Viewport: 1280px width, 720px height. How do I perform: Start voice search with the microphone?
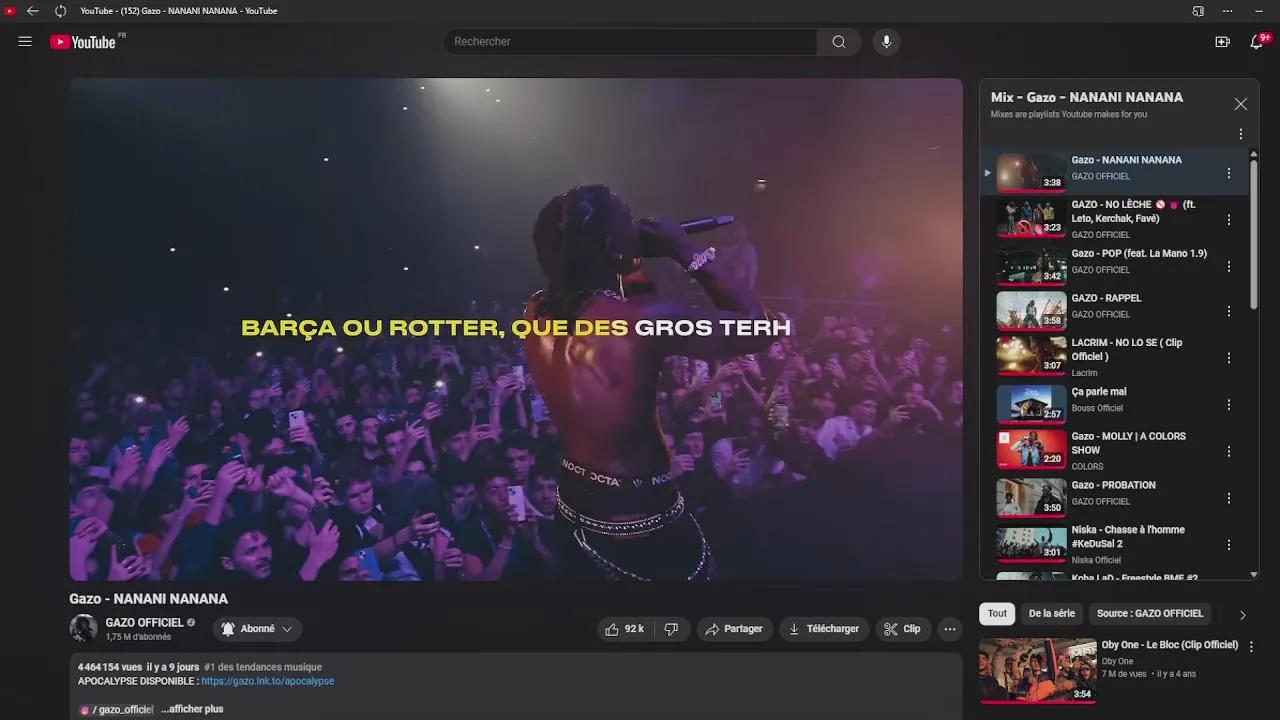(x=885, y=42)
